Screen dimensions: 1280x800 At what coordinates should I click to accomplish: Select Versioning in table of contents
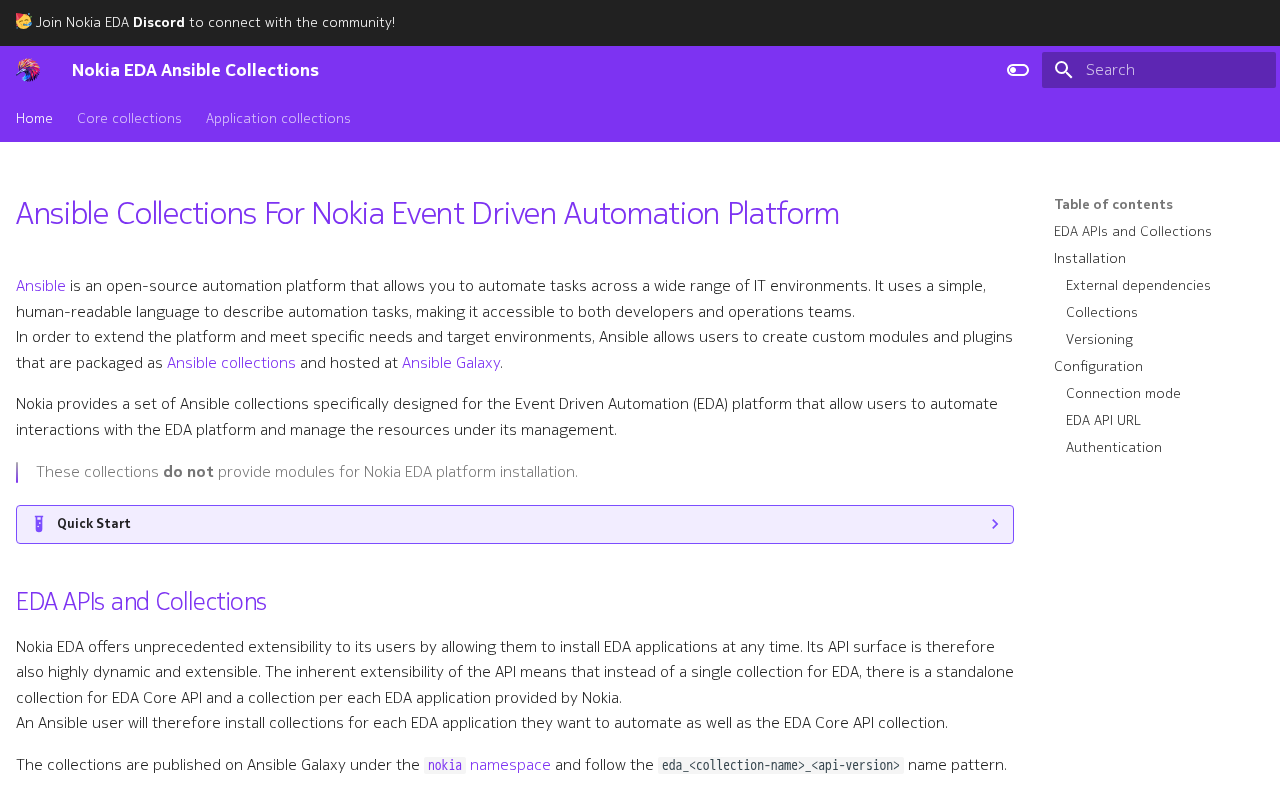[x=1099, y=339]
